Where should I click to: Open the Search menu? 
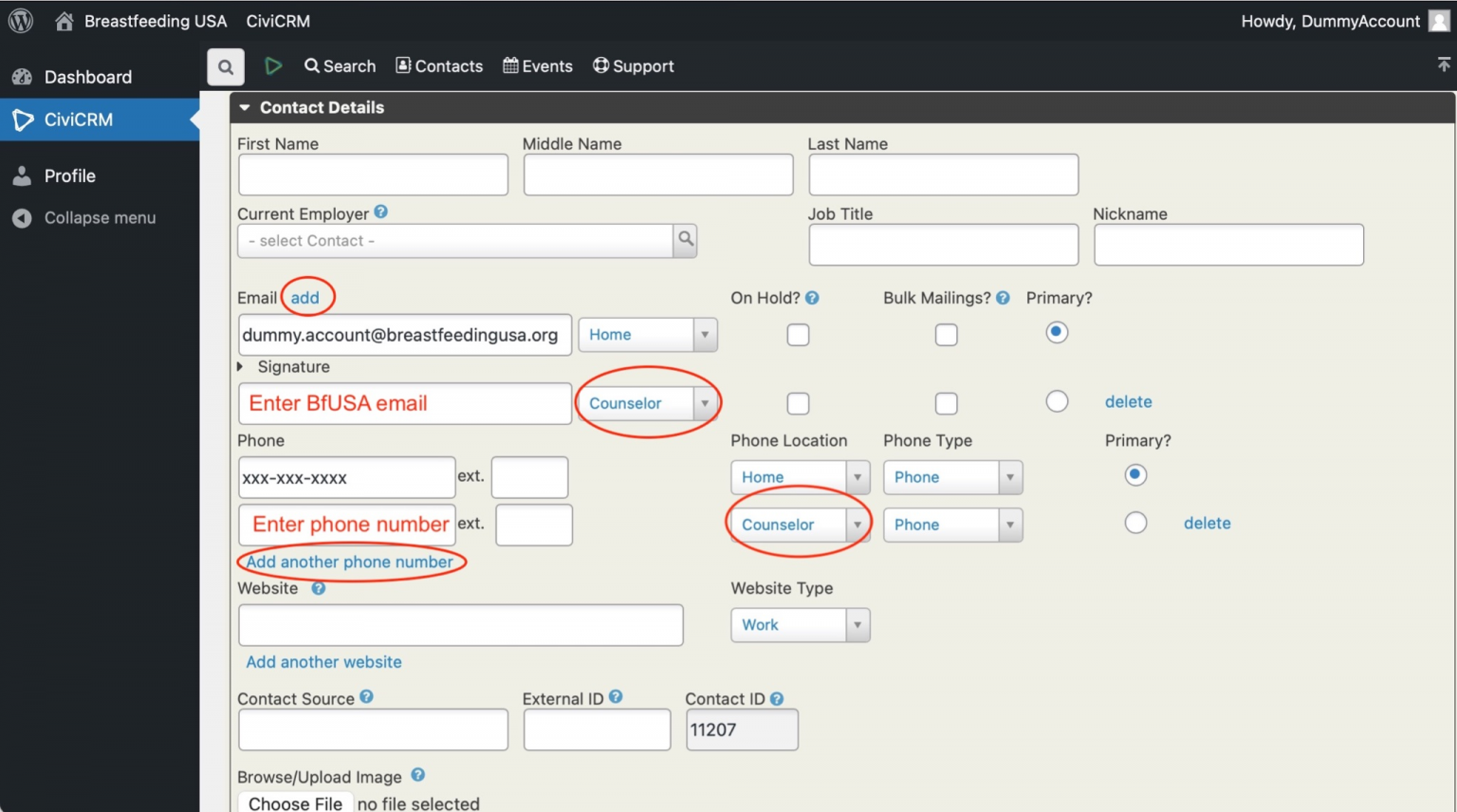340,66
